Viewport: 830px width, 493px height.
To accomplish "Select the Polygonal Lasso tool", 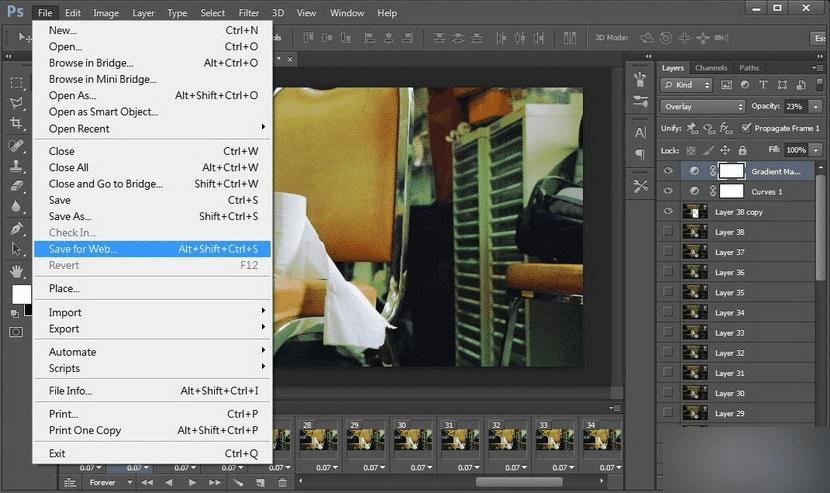I will [x=16, y=103].
